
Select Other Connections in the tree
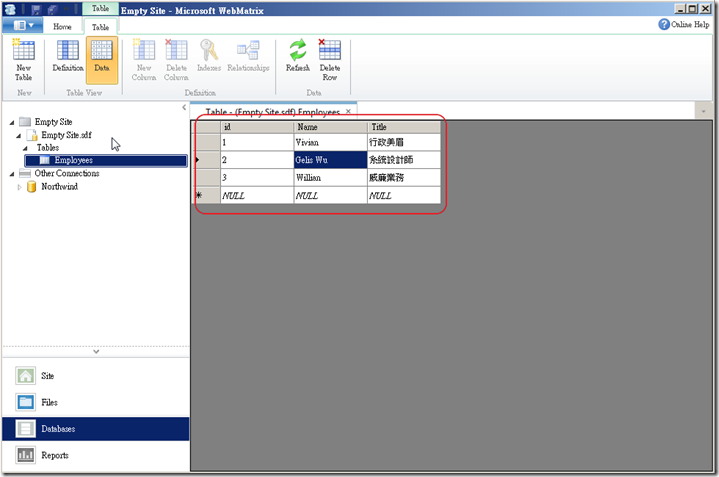tap(66, 173)
